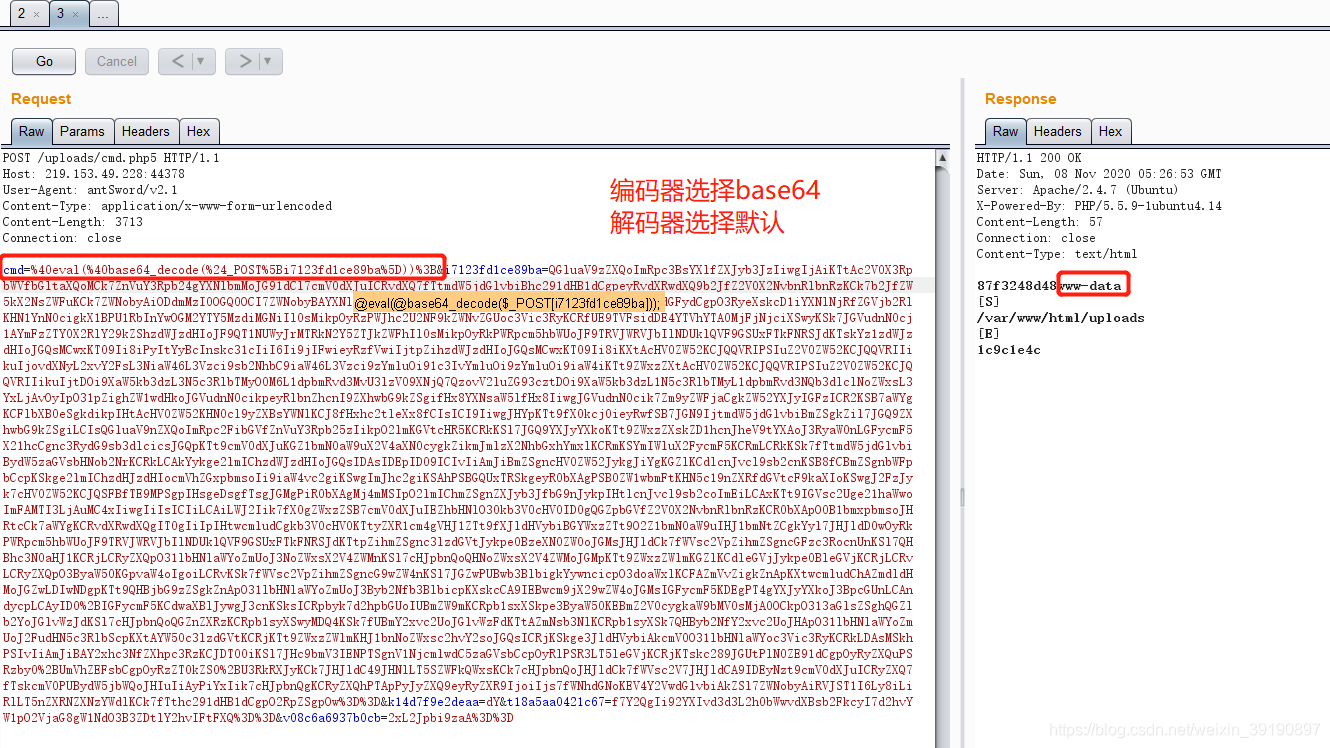Viewport: 1330px width, 748px height.
Task: Open the back-history dropdown triangle
Action: (201, 61)
